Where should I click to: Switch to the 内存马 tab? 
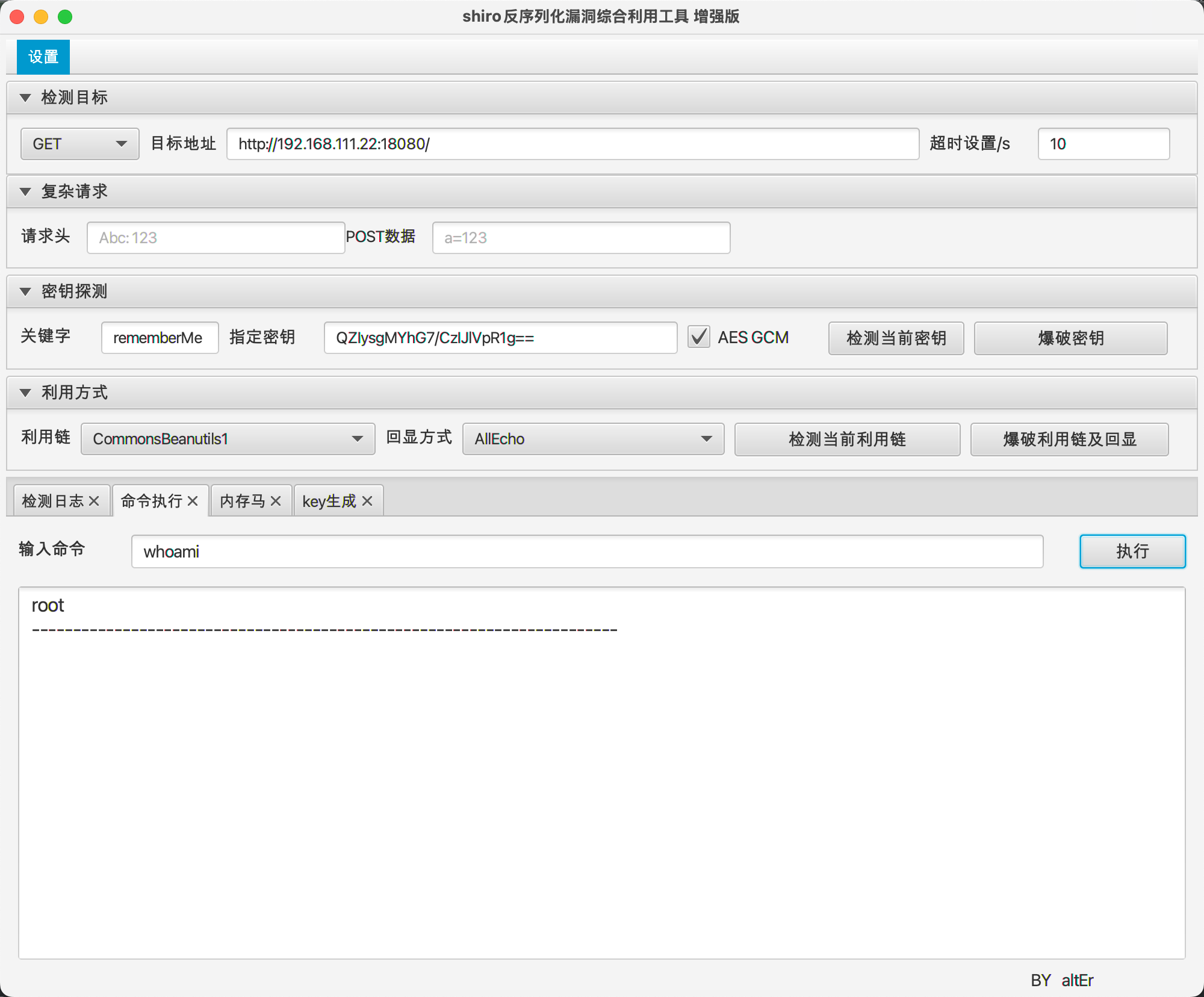coord(243,501)
